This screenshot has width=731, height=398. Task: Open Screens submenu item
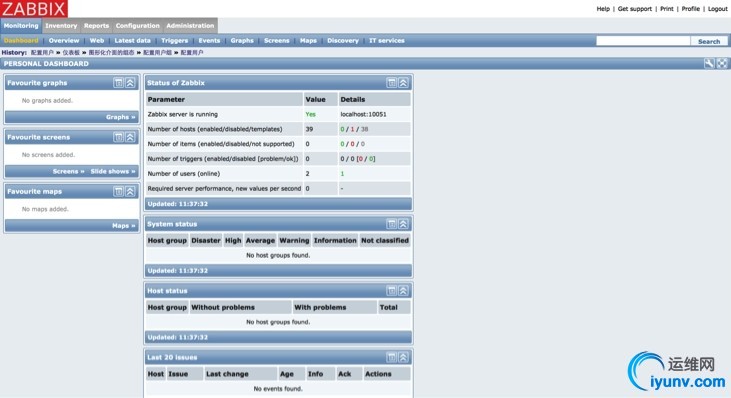(x=276, y=41)
